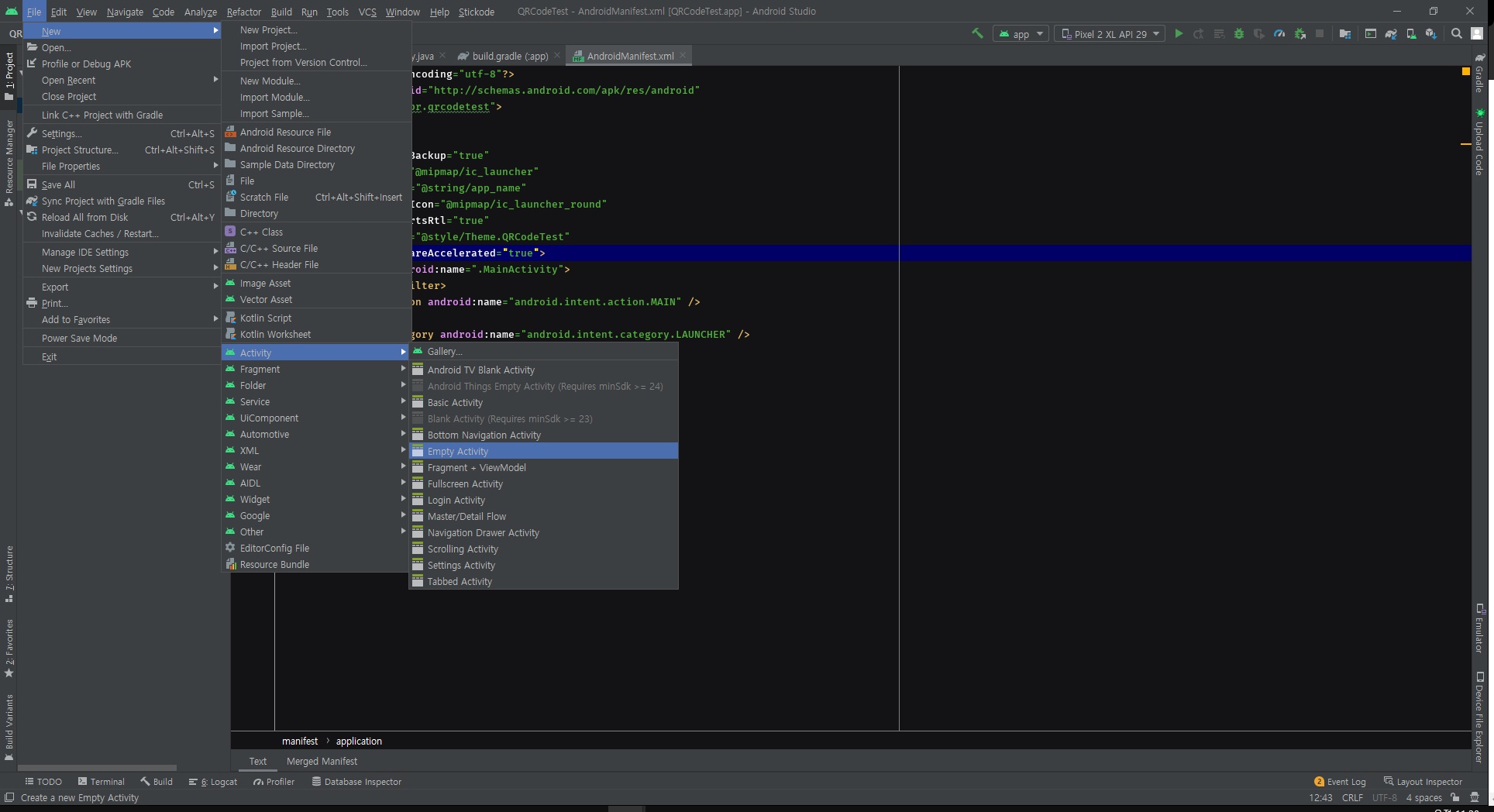
Task: Open the AVD Manager icon
Action: (x=1411, y=33)
